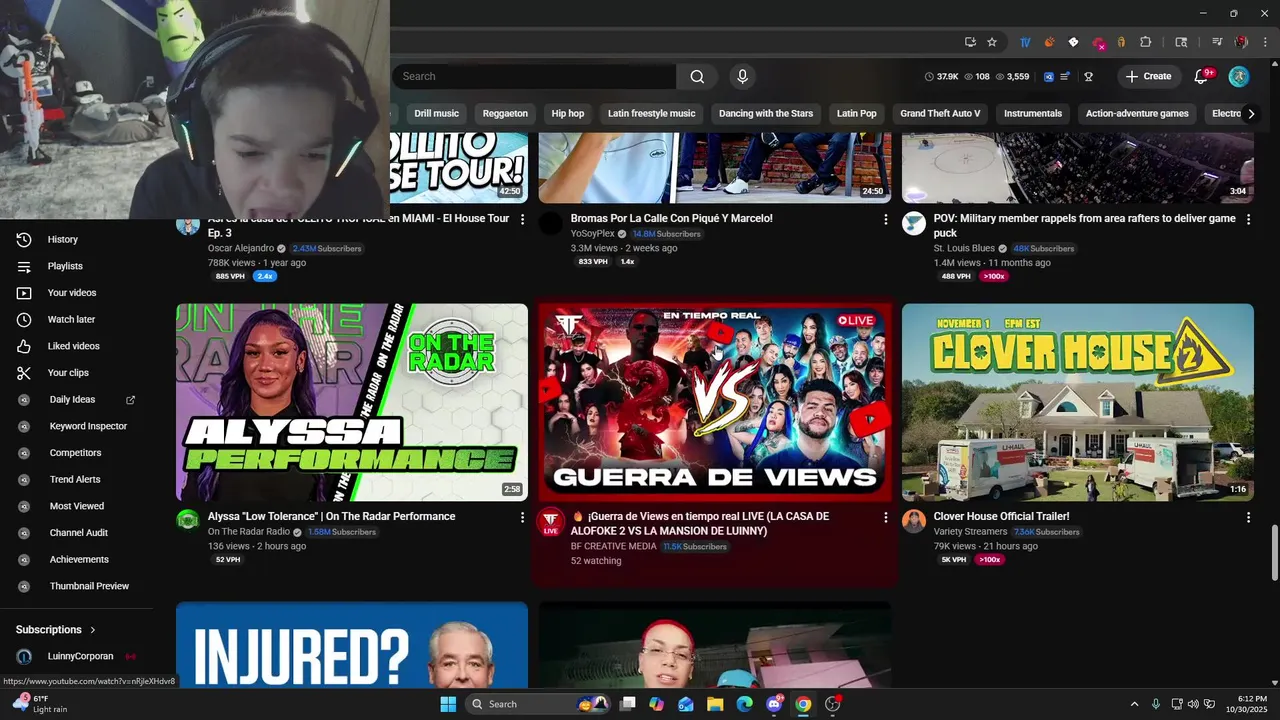
Task: Click the vidIQ trophy icon
Action: (x=1088, y=76)
